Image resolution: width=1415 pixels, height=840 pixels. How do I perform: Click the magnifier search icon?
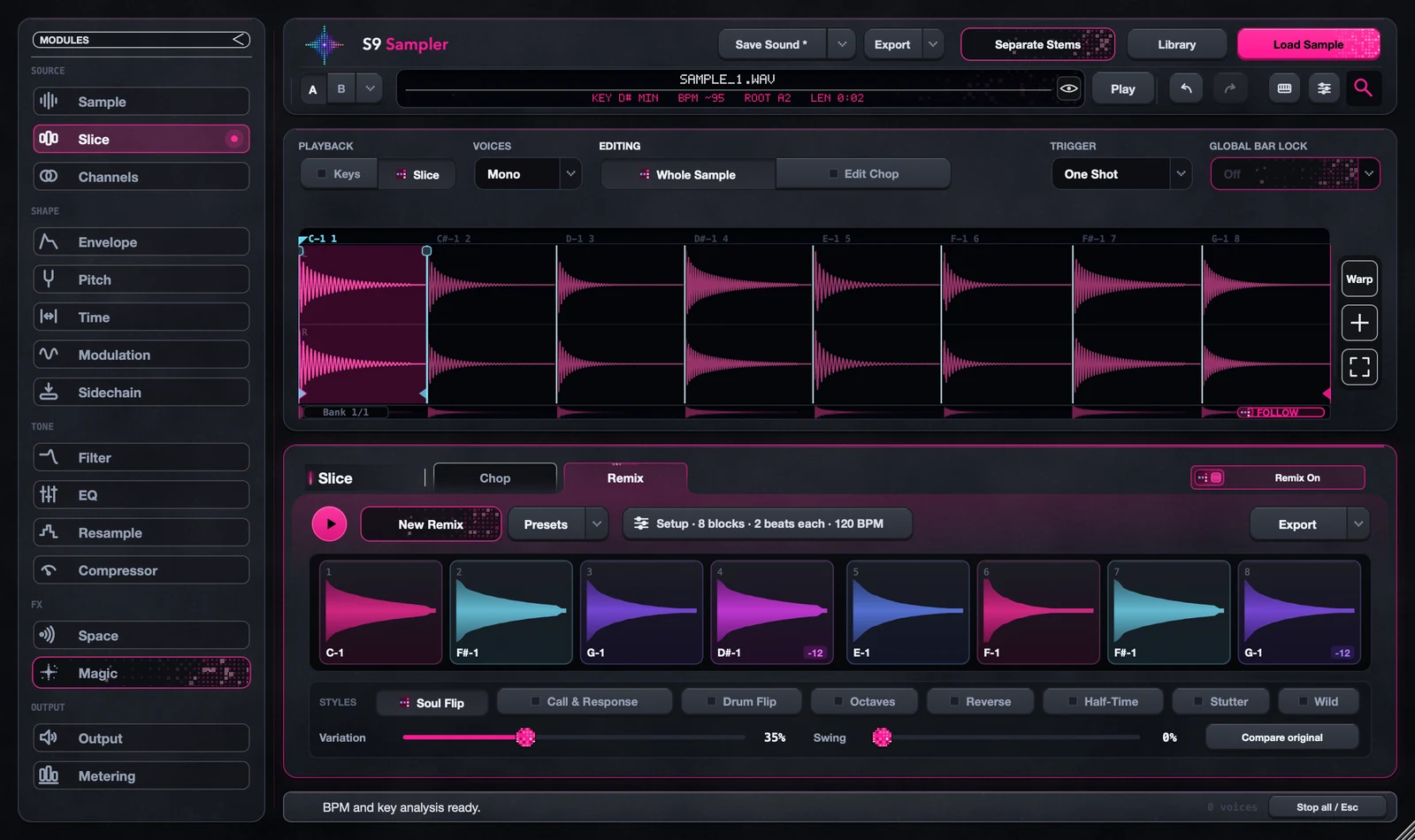[1363, 88]
